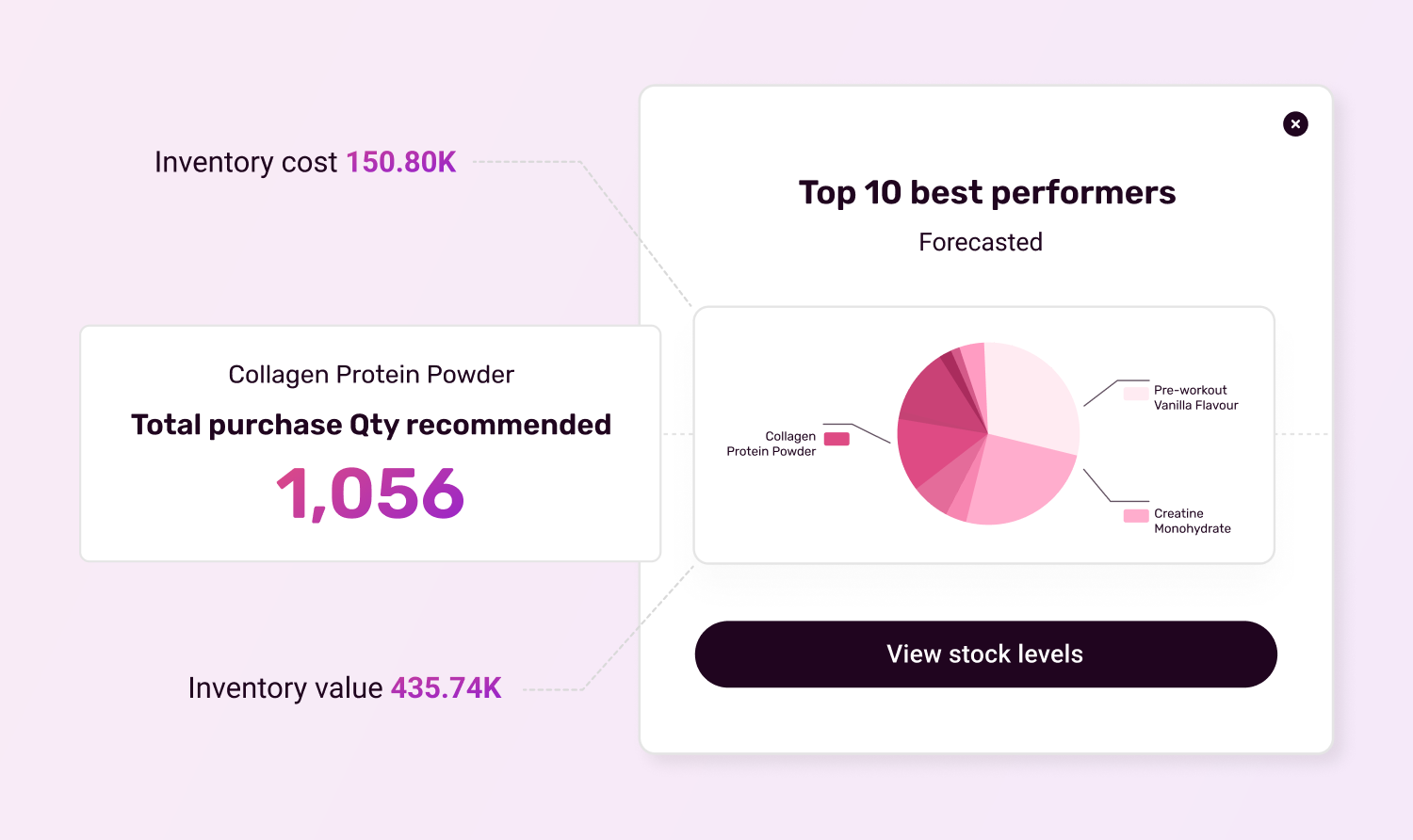Click the View stock levels button

tap(985, 654)
